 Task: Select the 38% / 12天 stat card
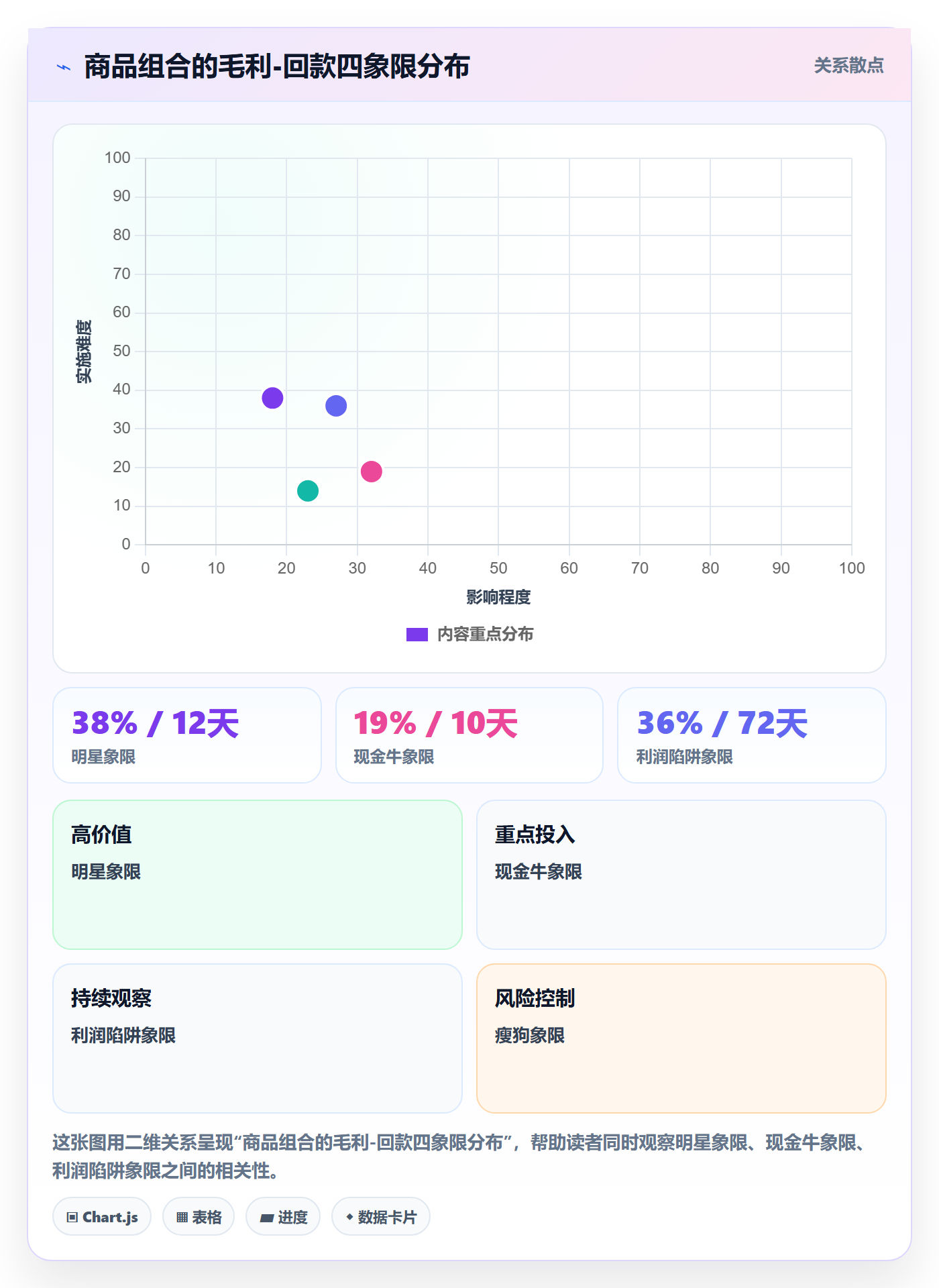187,735
